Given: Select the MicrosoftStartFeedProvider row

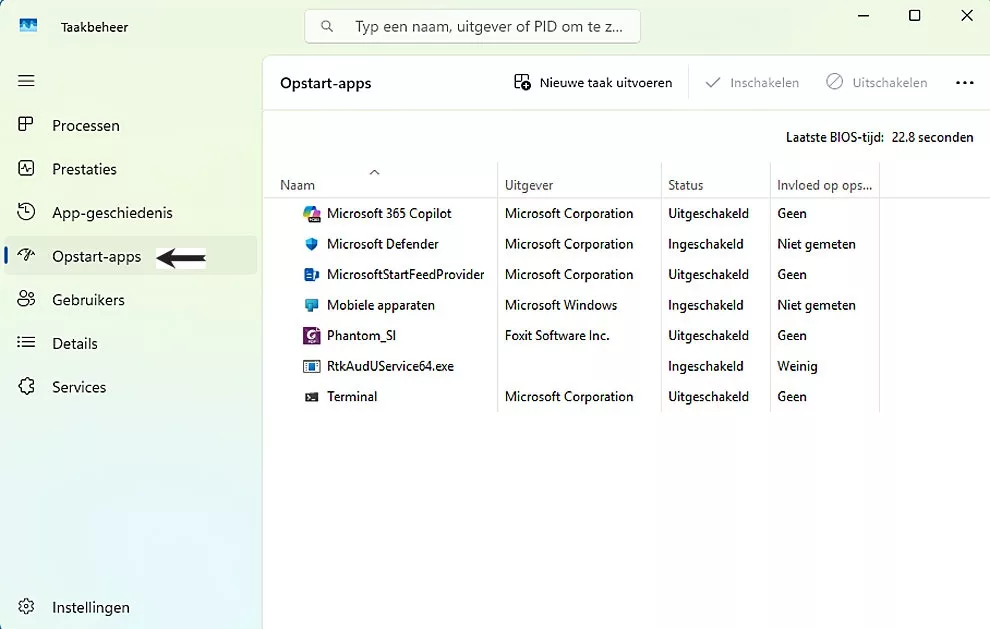Looking at the screenshot, I should [571, 275].
